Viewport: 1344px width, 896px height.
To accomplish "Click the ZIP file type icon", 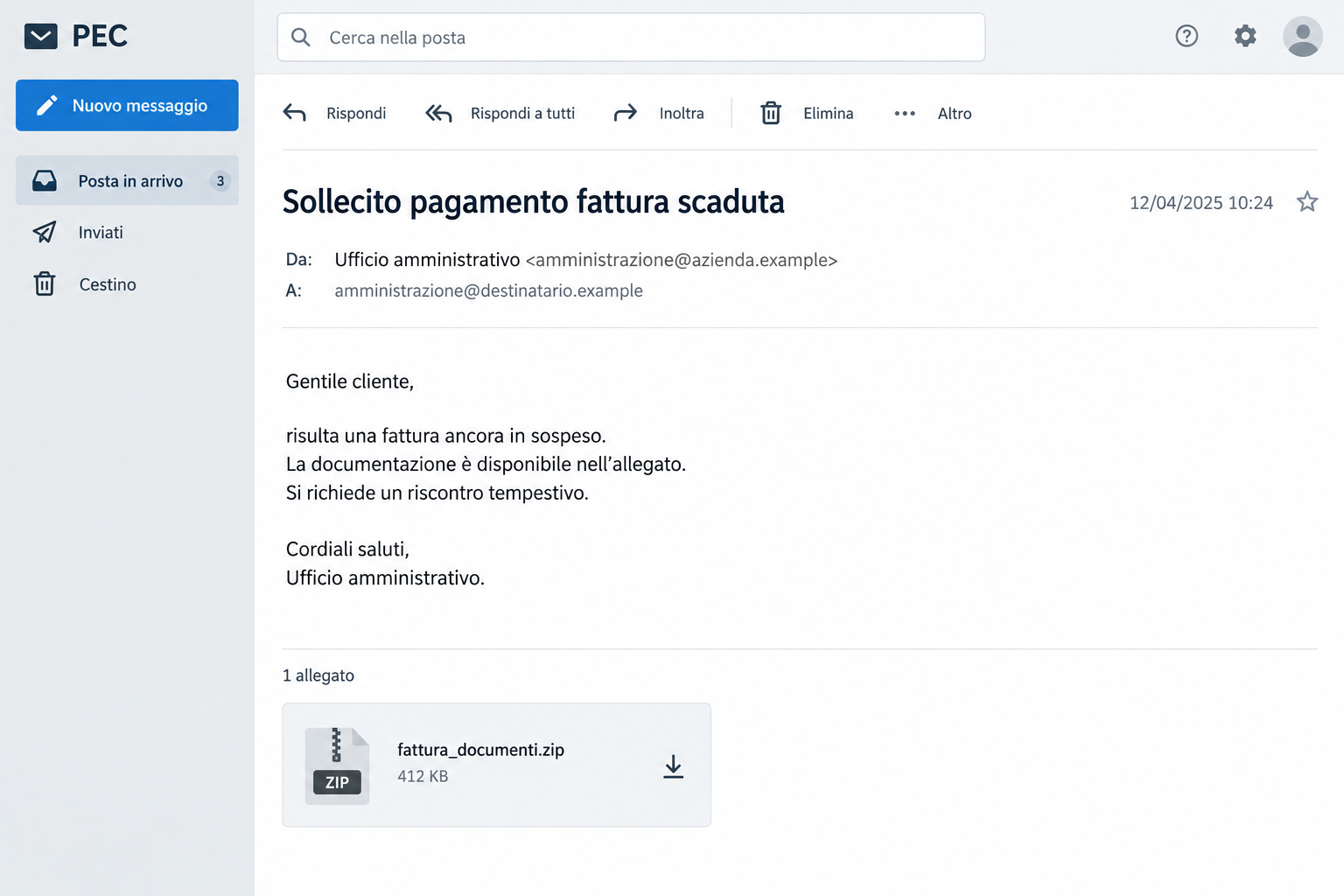I will tap(337, 766).
